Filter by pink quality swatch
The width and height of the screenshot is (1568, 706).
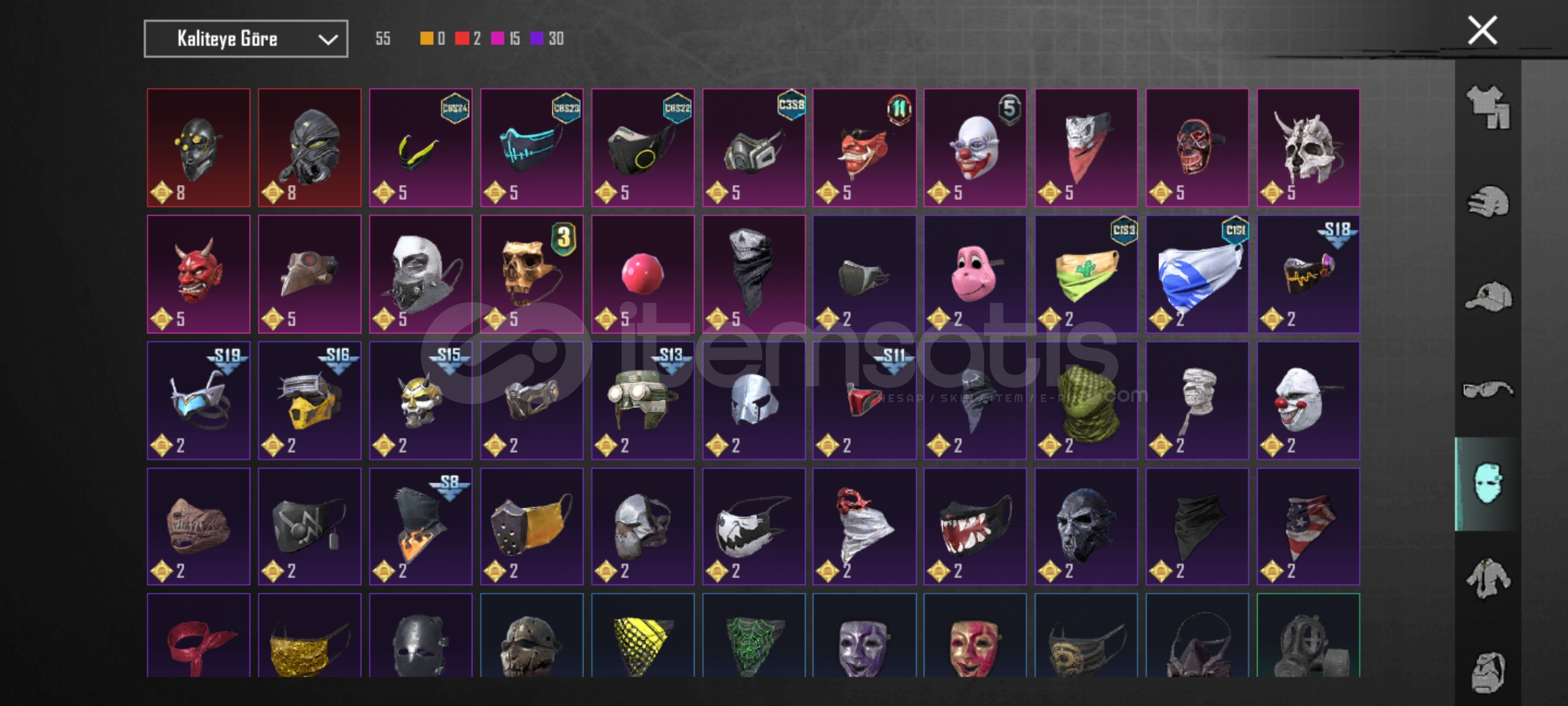click(498, 39)
